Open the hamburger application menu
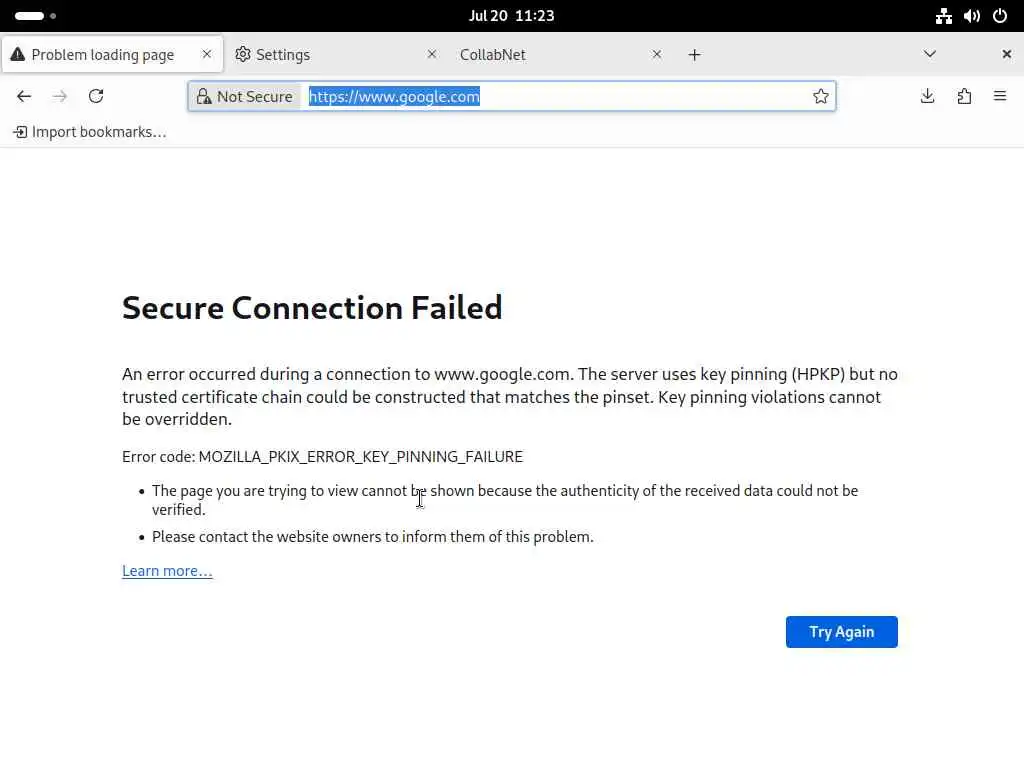 click(1000, 96)
